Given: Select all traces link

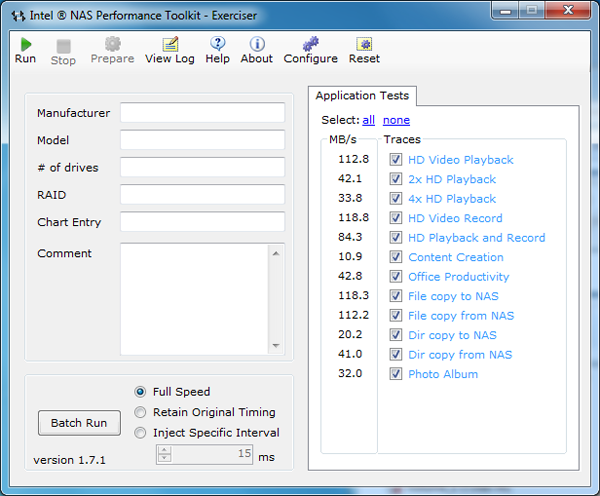Looking at the screenshot, I should tap(368, 120).
